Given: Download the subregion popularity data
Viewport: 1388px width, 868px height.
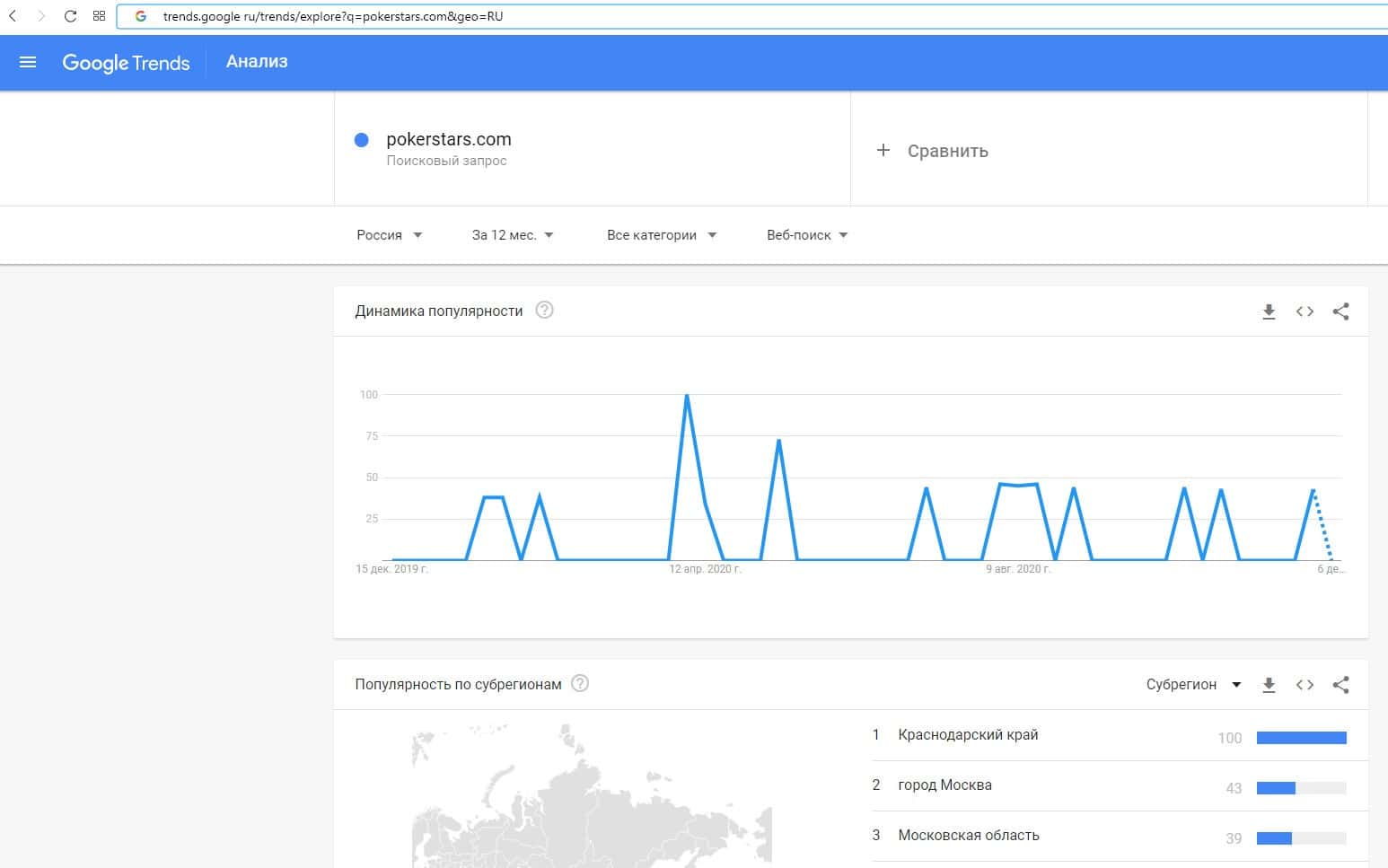Looking at the screenshot, I should [x=1269, y=685].
